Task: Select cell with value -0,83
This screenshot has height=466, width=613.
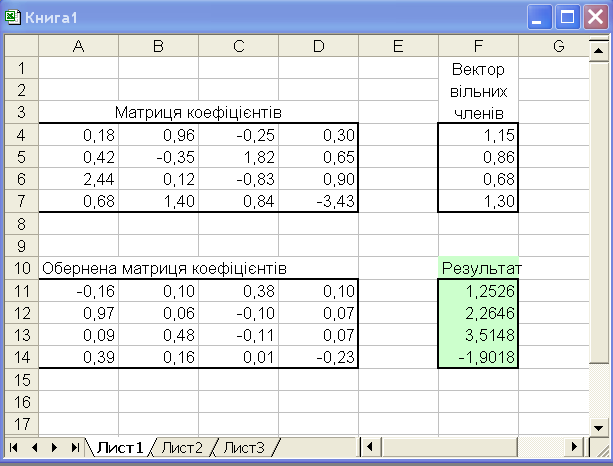Action: click(238, 179)
